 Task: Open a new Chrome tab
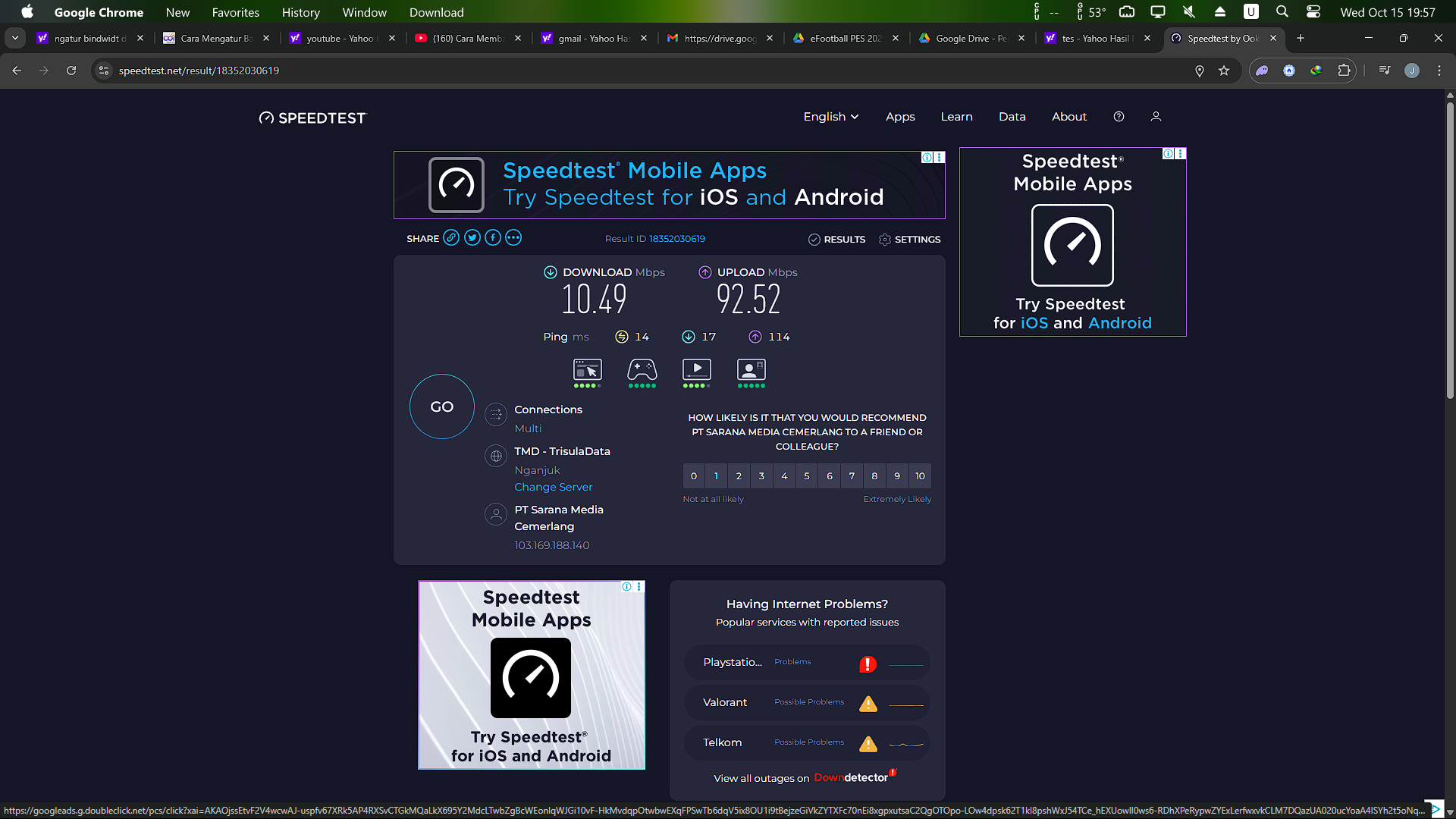tap(1301, 38)
